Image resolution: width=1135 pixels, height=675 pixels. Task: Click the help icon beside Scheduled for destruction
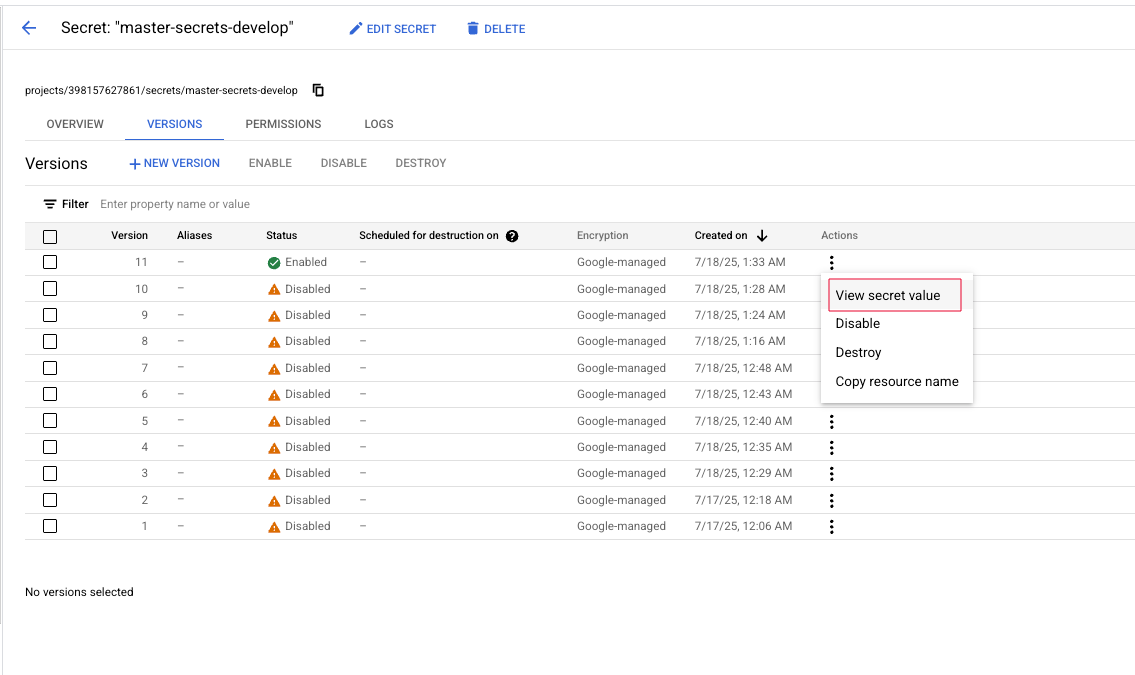512,236
